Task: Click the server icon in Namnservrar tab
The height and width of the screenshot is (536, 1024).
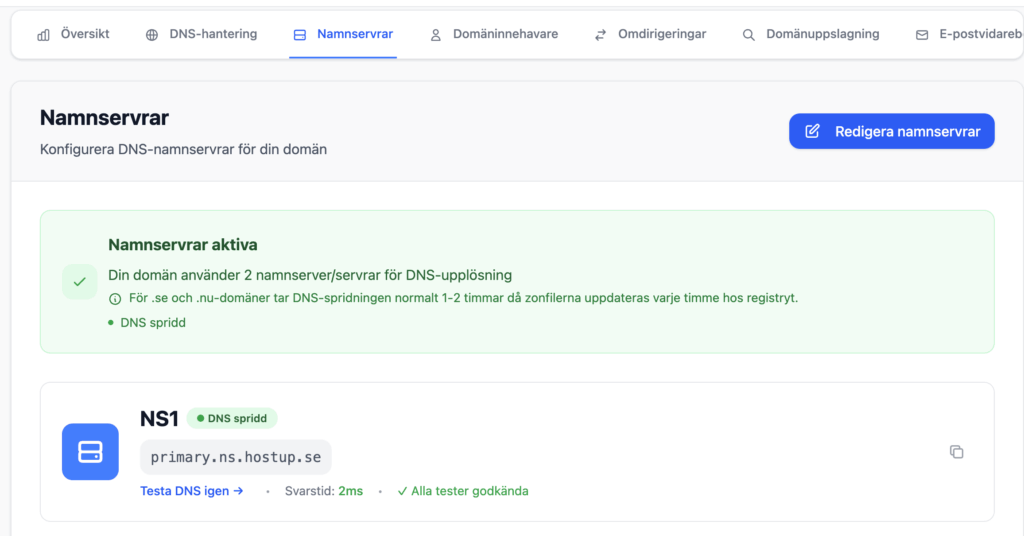Action: pos(300,35)
